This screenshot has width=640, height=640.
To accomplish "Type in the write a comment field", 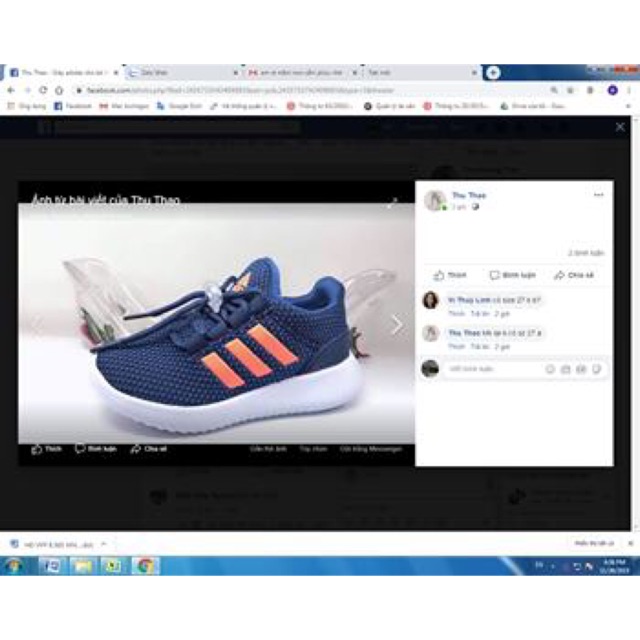I will pyautogui.click(x=492, y=369).
